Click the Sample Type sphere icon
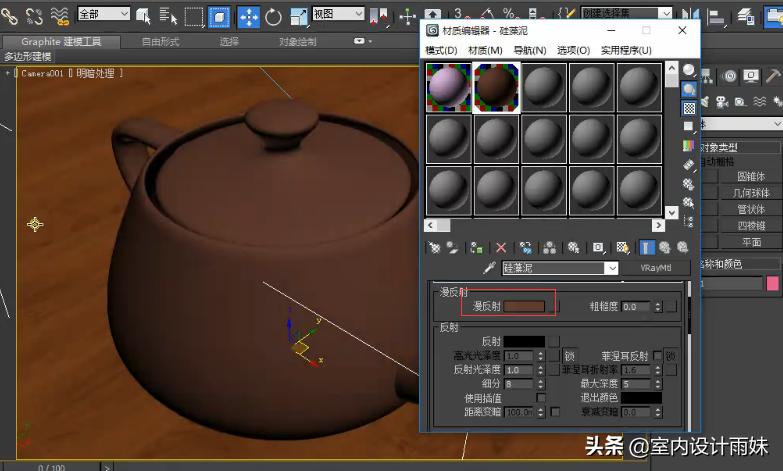 click(x=689, y=70)
